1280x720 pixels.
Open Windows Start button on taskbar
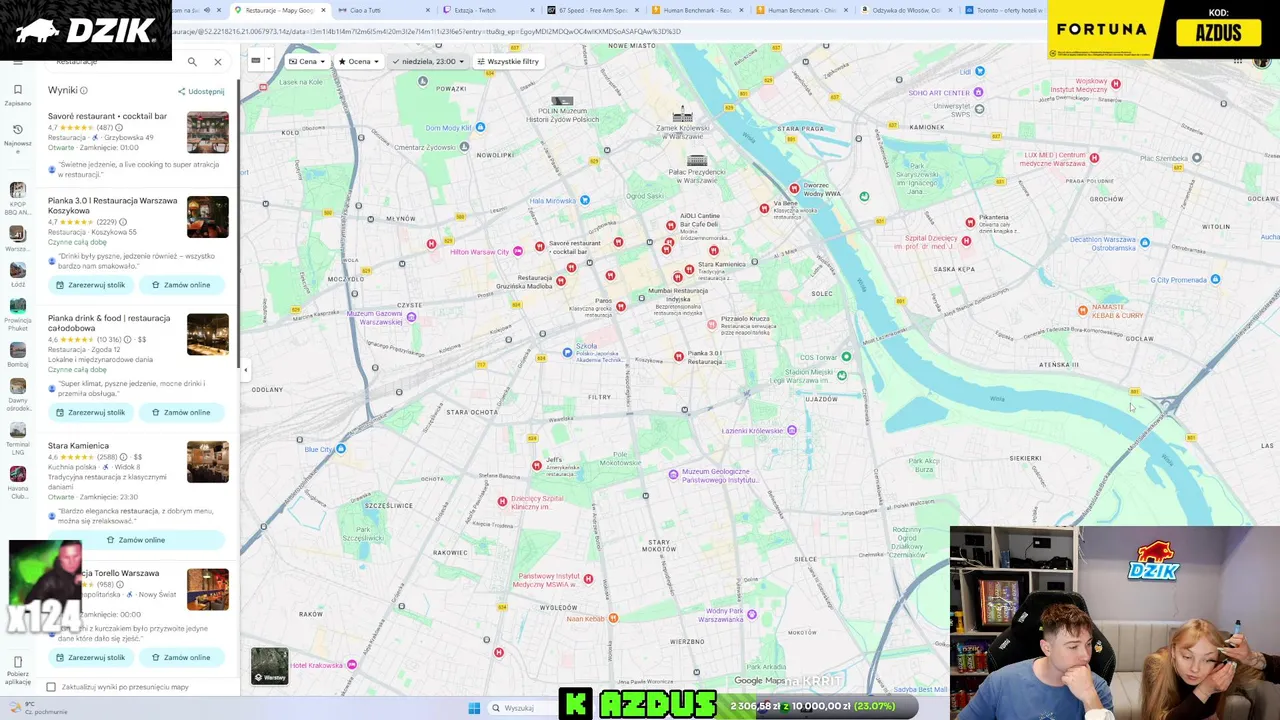[x=474, y=708]
